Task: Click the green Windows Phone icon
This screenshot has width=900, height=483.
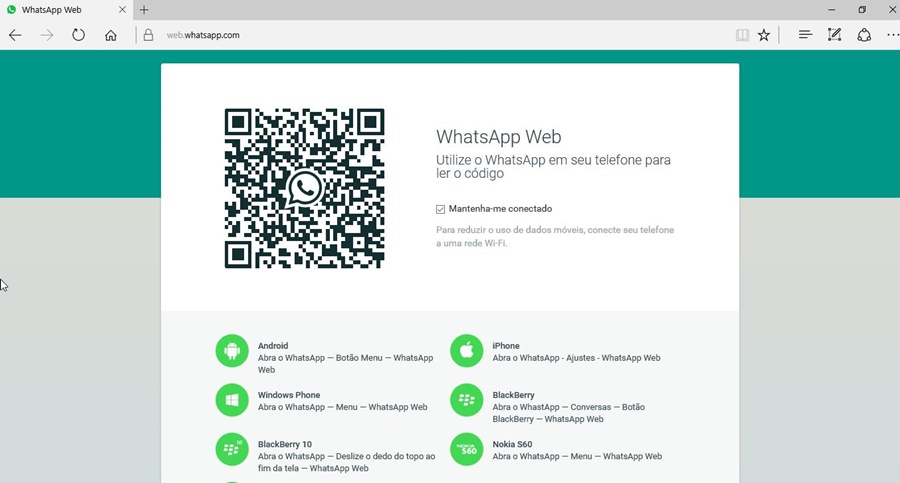Action: [x=232, y=400]
